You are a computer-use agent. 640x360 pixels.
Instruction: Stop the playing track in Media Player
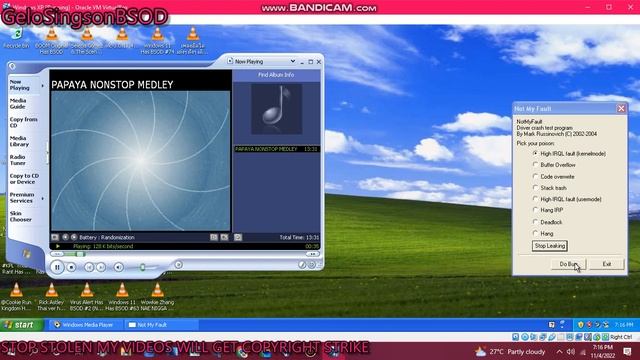pyautogui.click(x=71, y=267)
